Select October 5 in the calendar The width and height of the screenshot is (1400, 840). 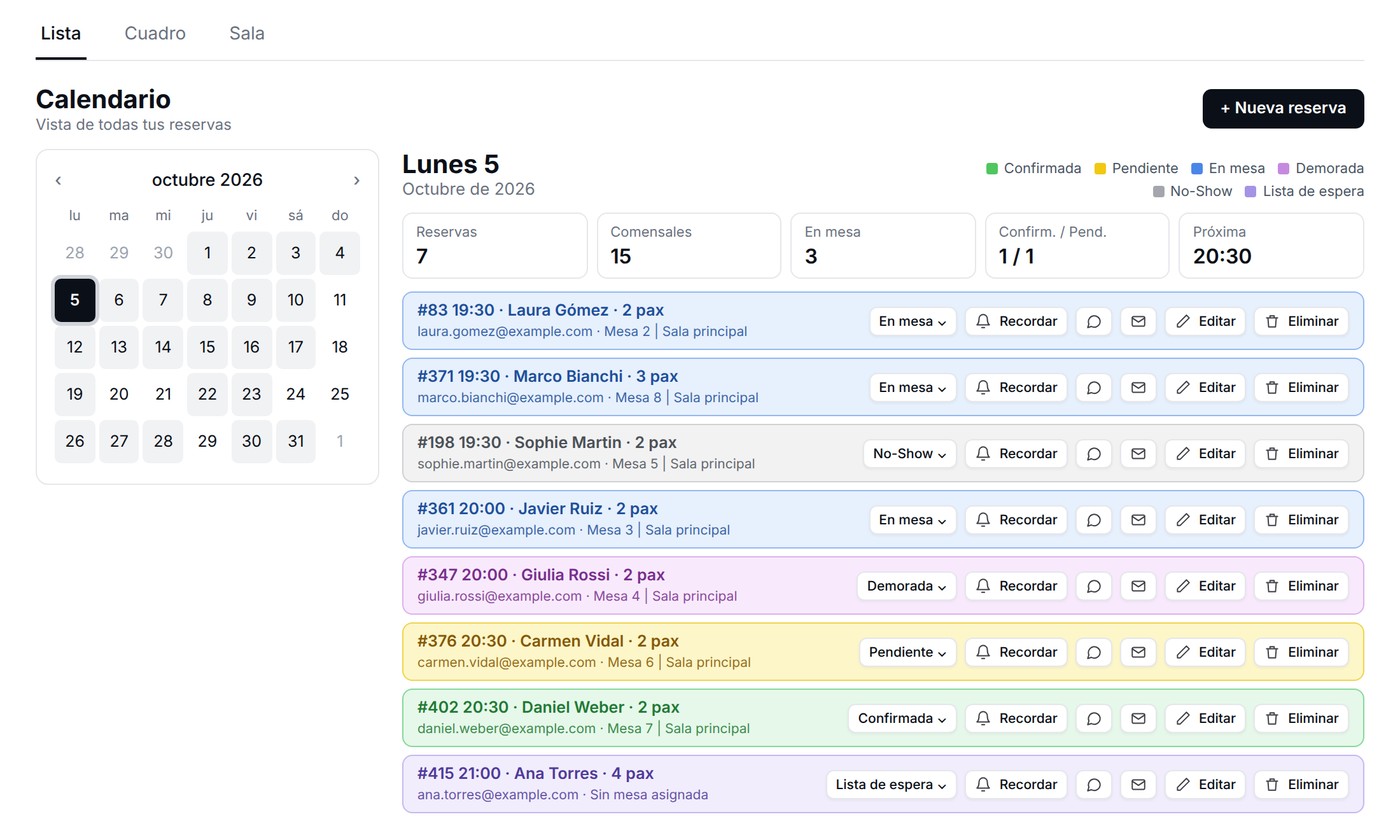[75, 300]
